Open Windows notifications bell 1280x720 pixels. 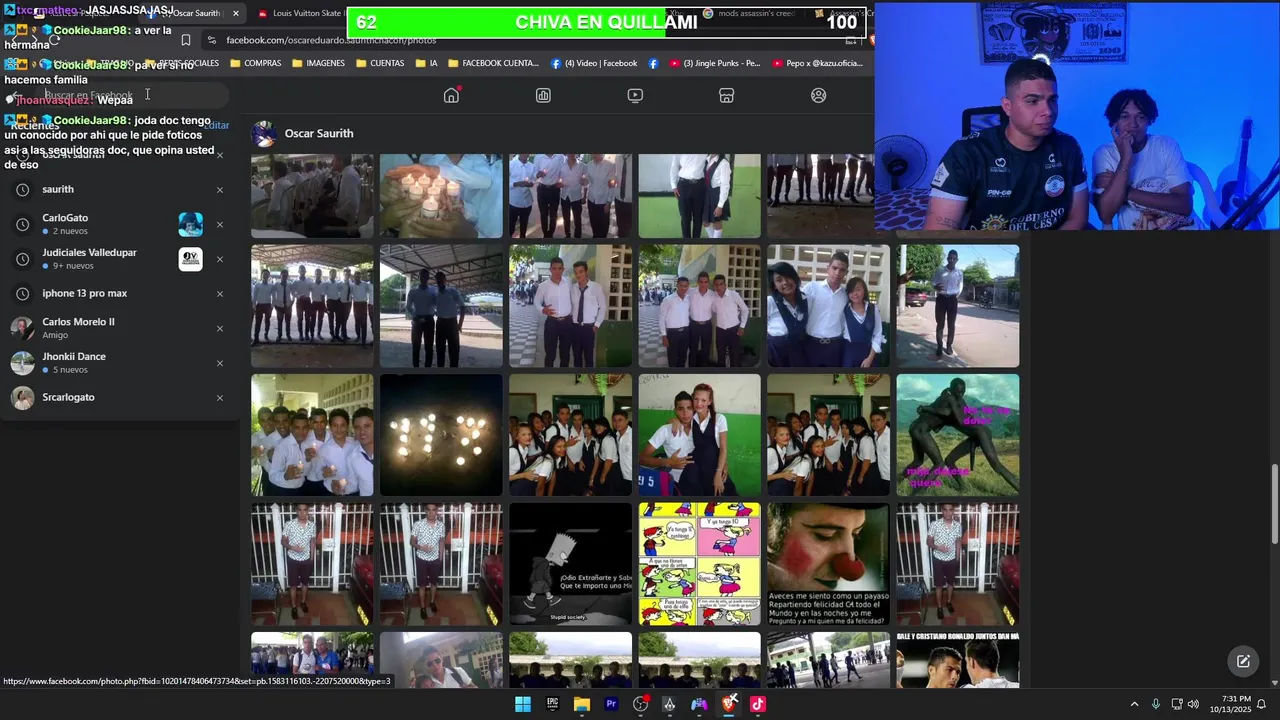point(1261,704)
